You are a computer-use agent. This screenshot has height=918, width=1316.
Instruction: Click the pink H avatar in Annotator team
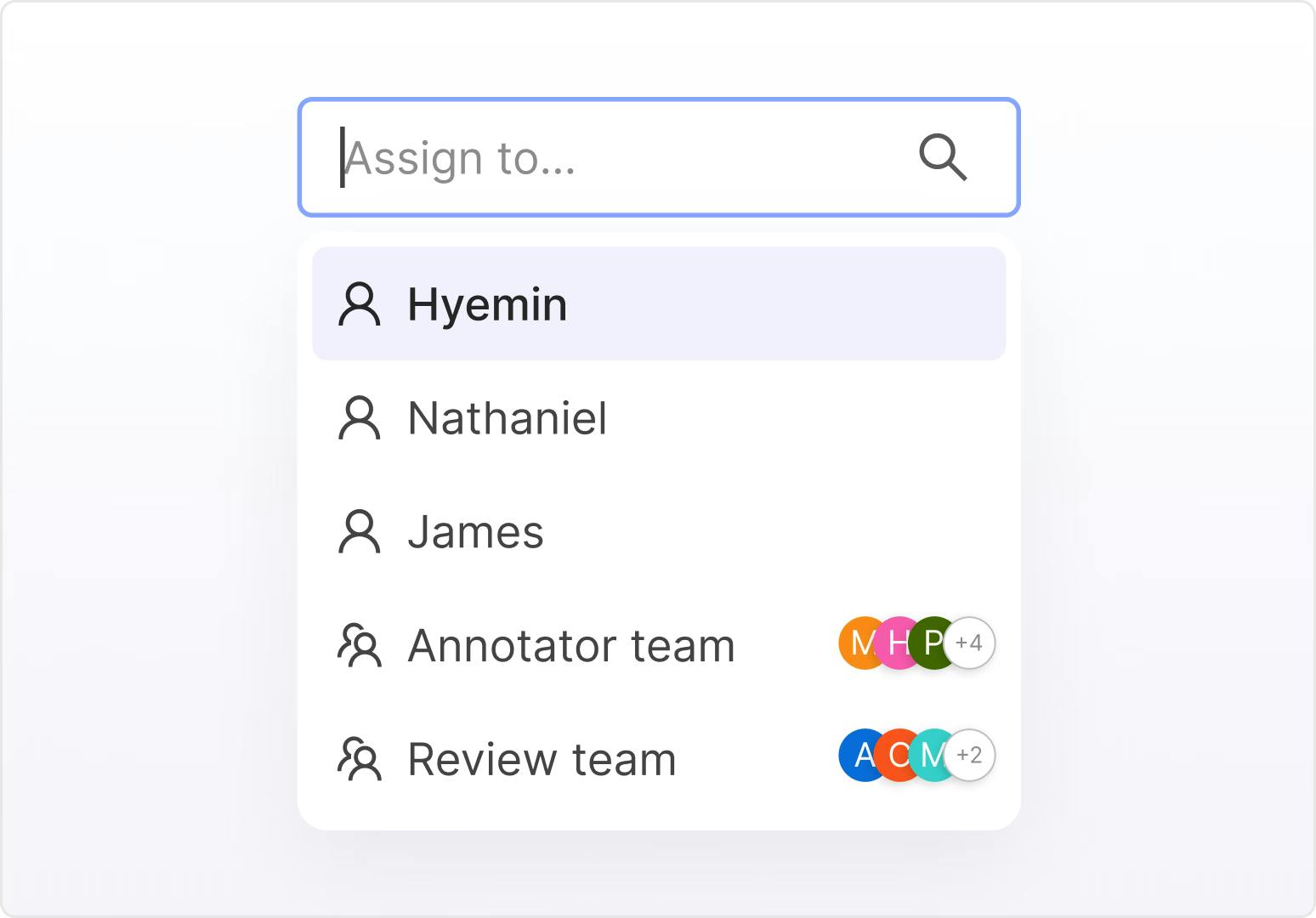coord(896,643)
